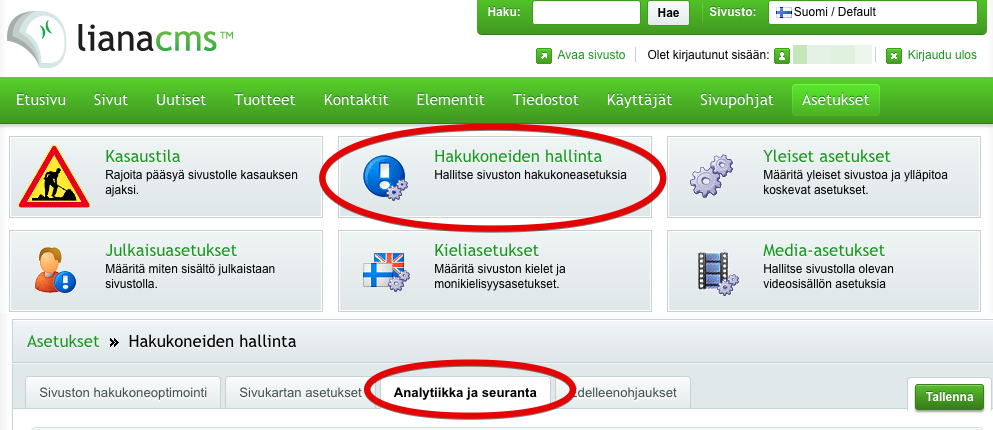Click Yleiset asetukset description 'Määritä yleiset sivustoa ja ylläpitoa koskevat asetukset.'

(855, 182)
